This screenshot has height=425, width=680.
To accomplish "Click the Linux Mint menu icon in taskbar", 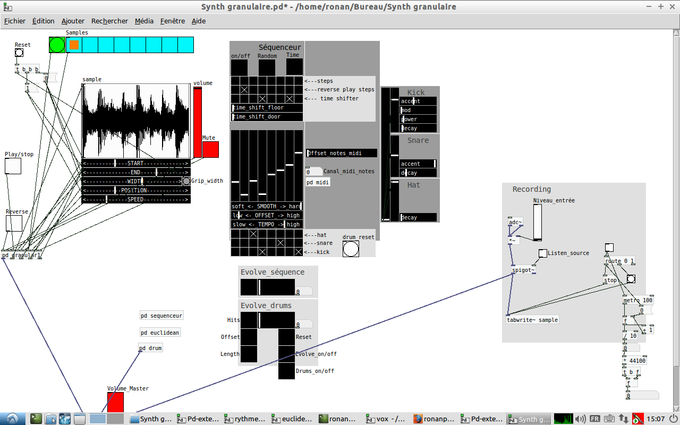I will [9, 419].
